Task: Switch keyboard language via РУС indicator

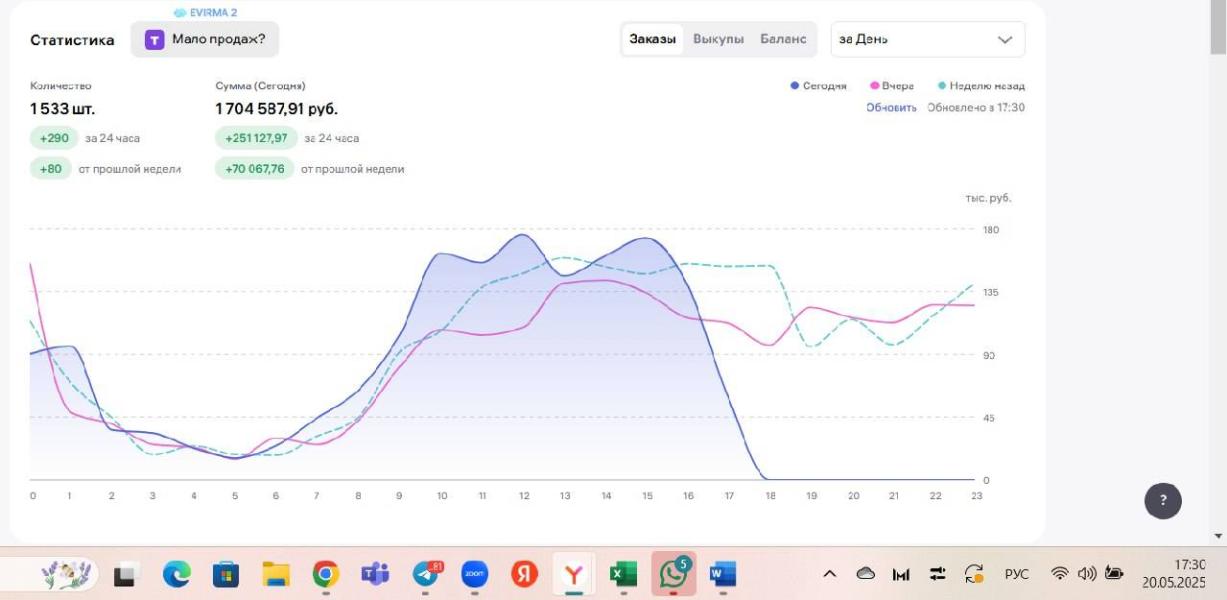Action: coord(1016,574)
